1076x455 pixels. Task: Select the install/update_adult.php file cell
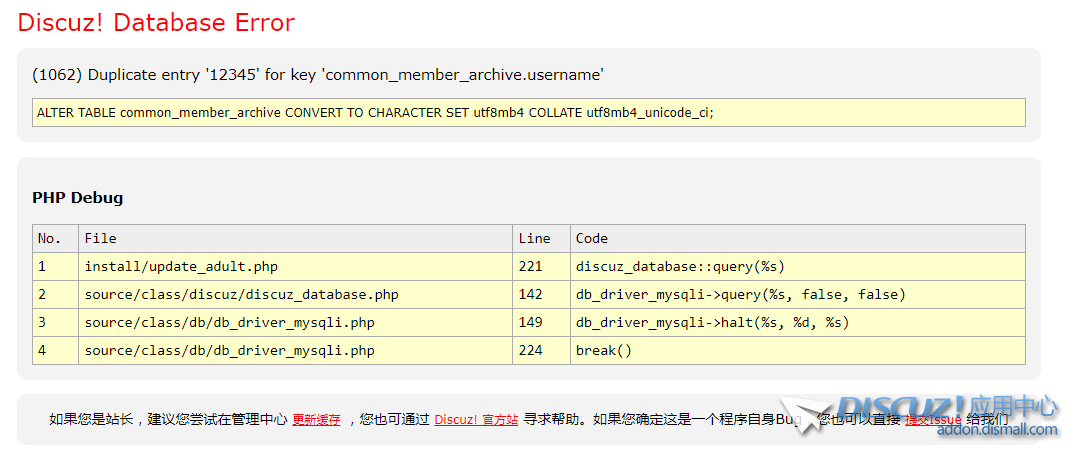[181, 266]
